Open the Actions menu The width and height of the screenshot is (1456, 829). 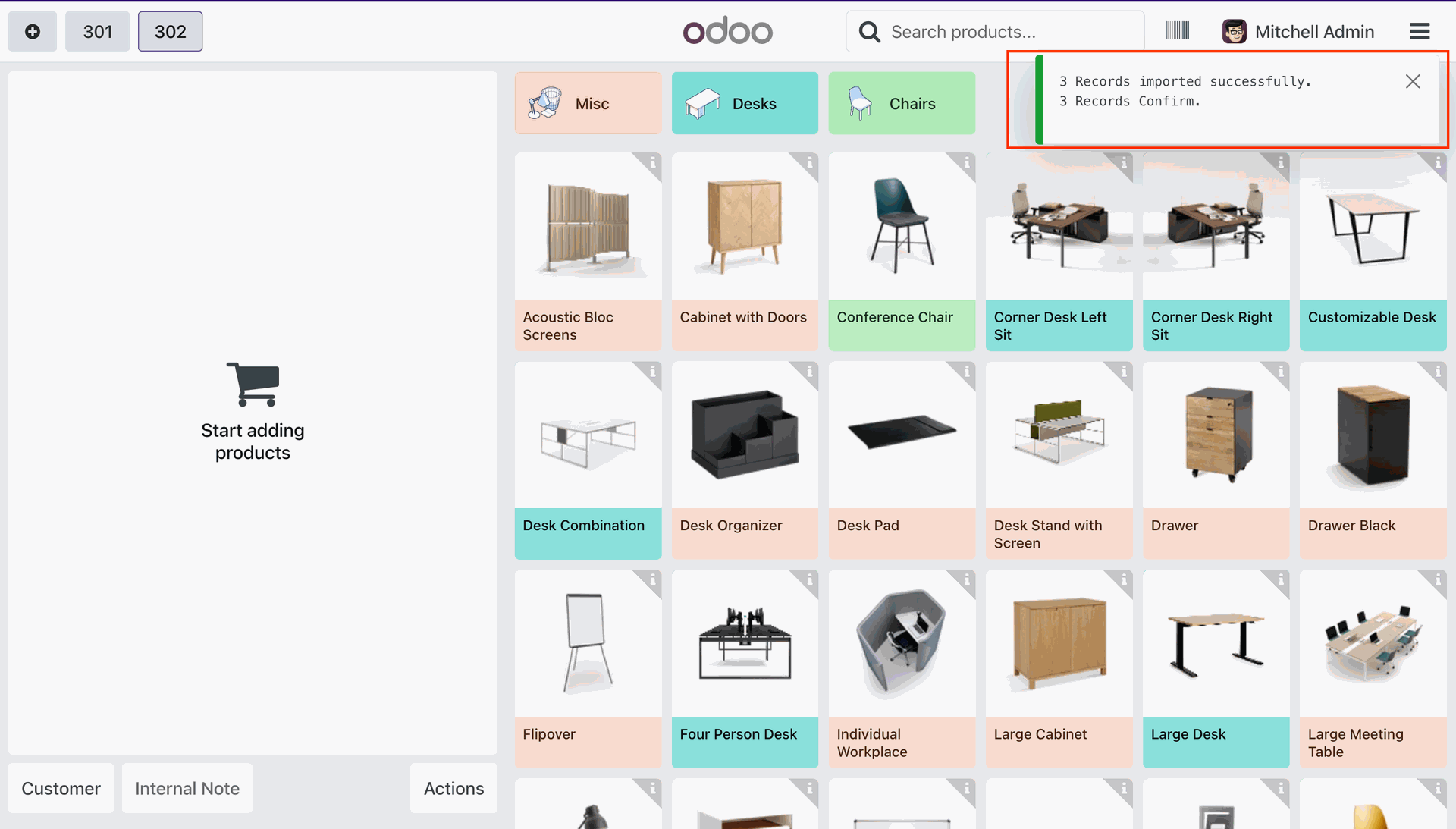453,789
